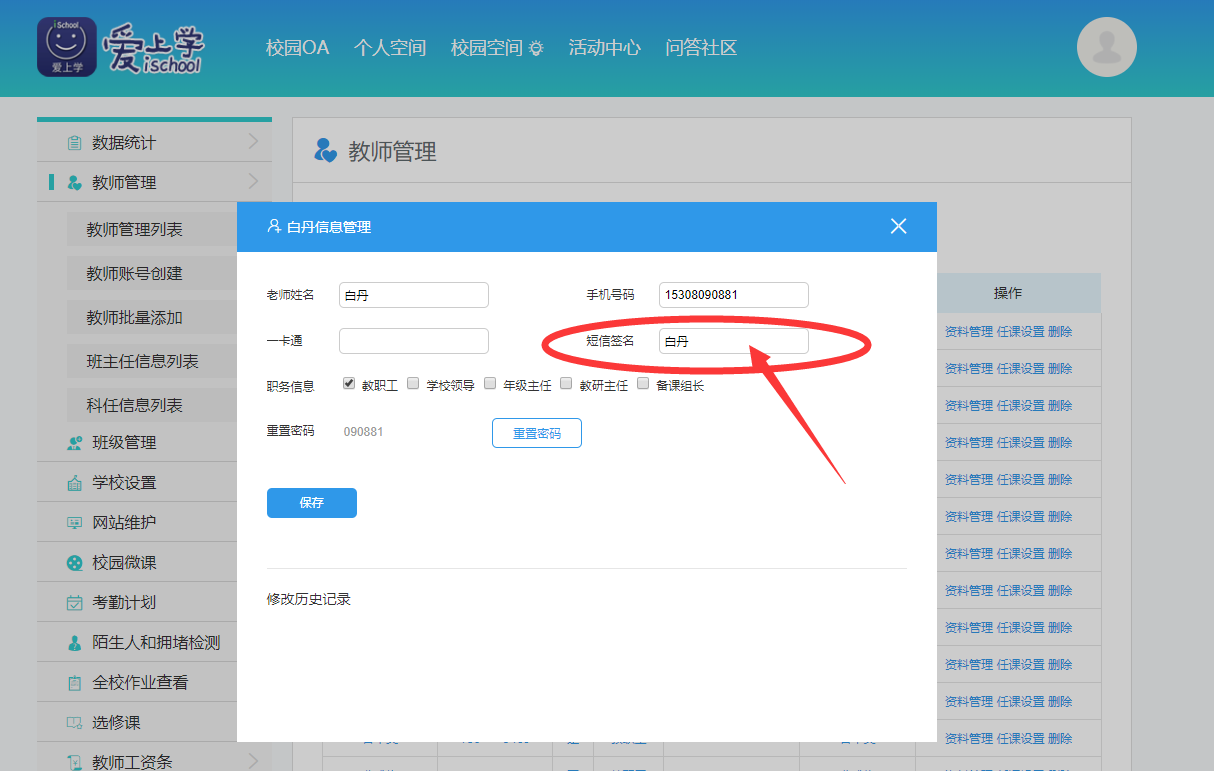The height and width of the screenshot is (771, 1214).
Task: Click the 网站维护 monitor icon
Action: (74, 523)
